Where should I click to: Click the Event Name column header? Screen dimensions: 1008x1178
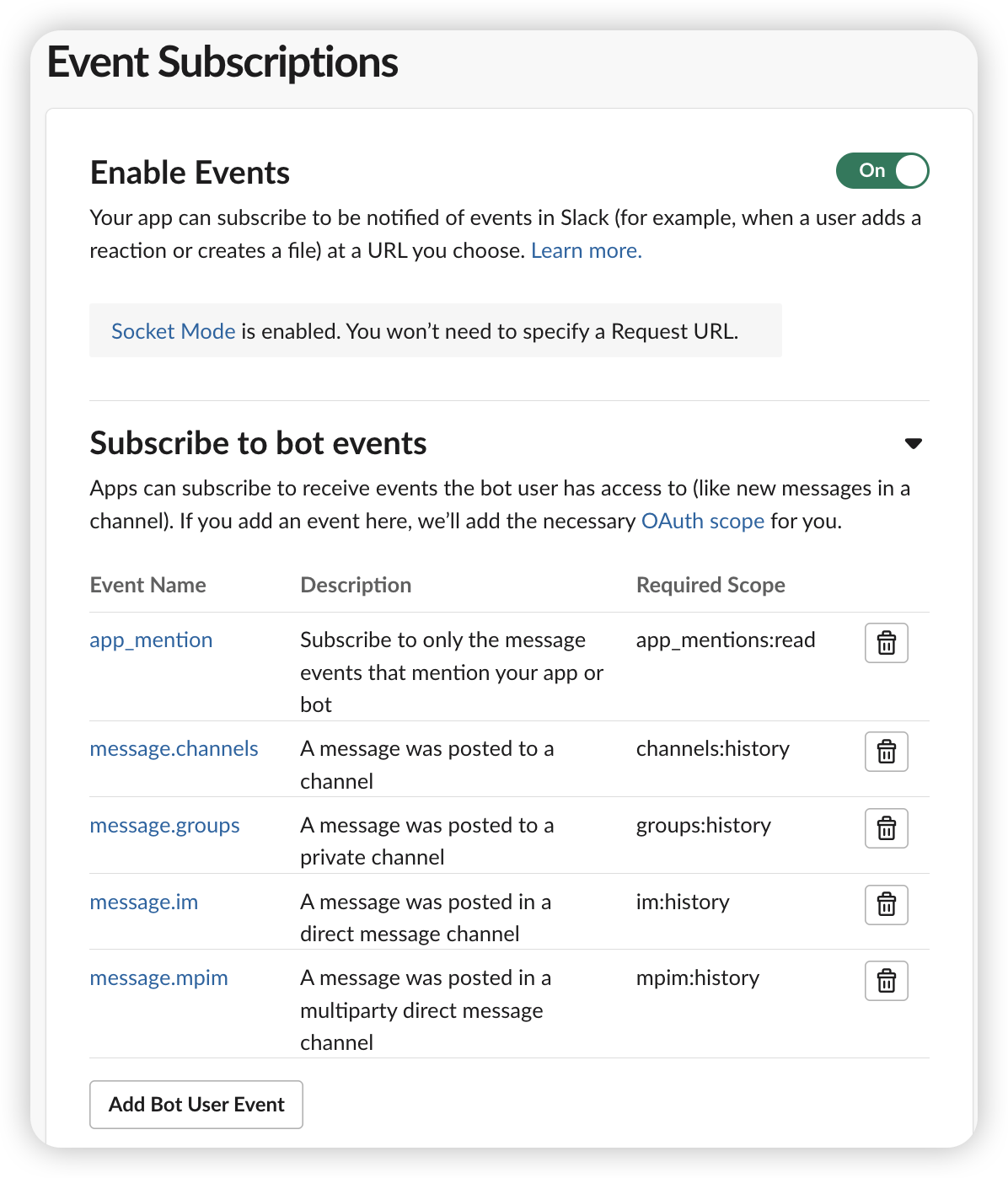tap(147, 584)
